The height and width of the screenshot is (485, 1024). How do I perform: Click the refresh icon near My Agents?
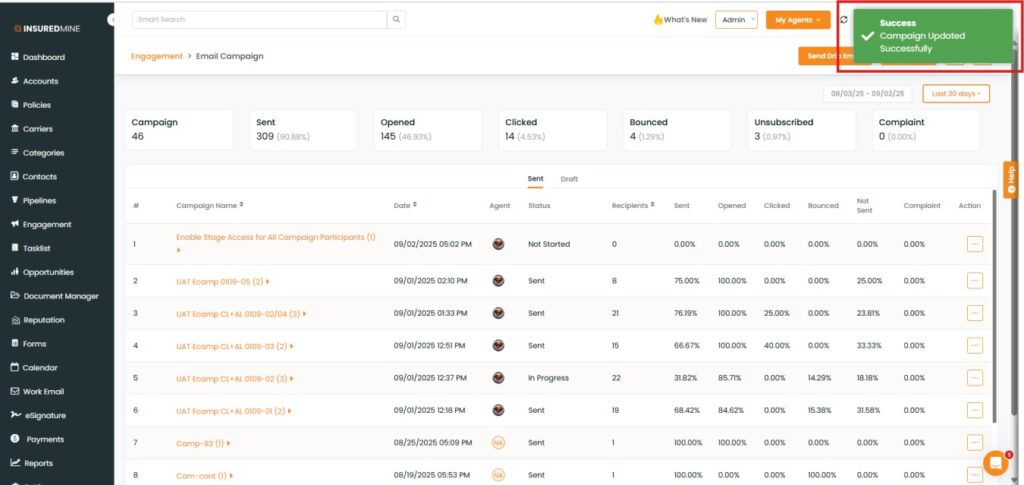(843, 20)
